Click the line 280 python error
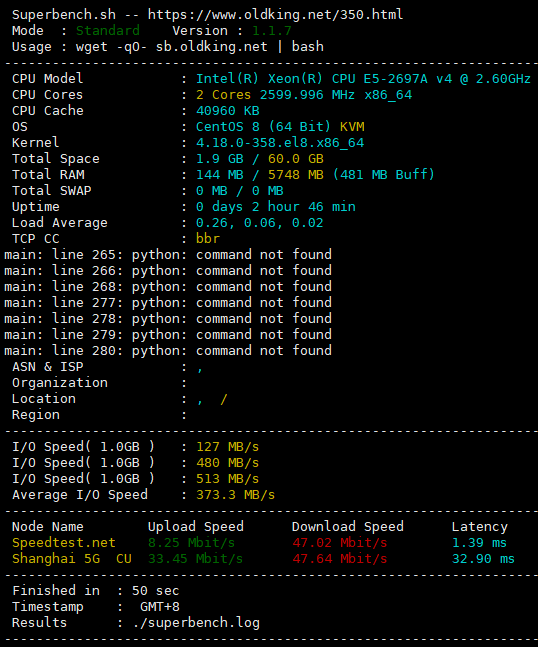 [168, 351]
